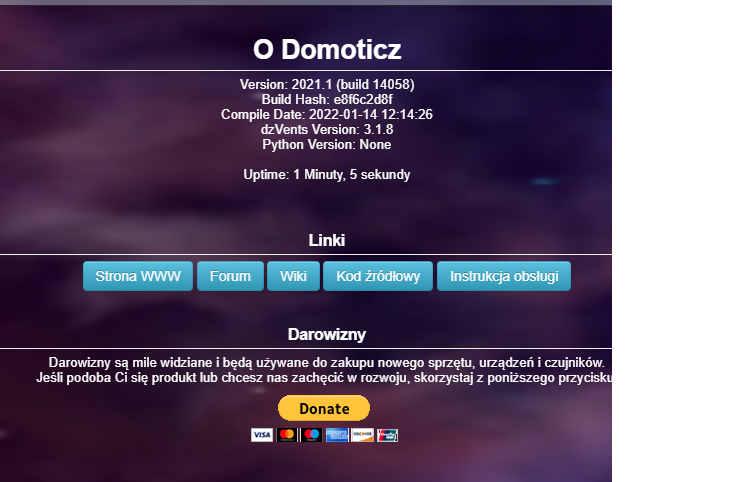Click the O Domoticz page title
Image resolution: width=749 pixels, height=482 pixels.
(327, 49)
